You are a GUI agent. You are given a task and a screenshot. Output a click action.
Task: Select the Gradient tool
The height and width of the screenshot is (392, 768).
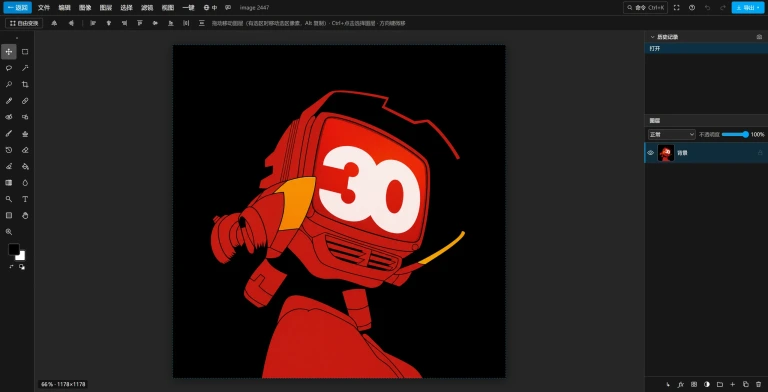coord(9,183)
